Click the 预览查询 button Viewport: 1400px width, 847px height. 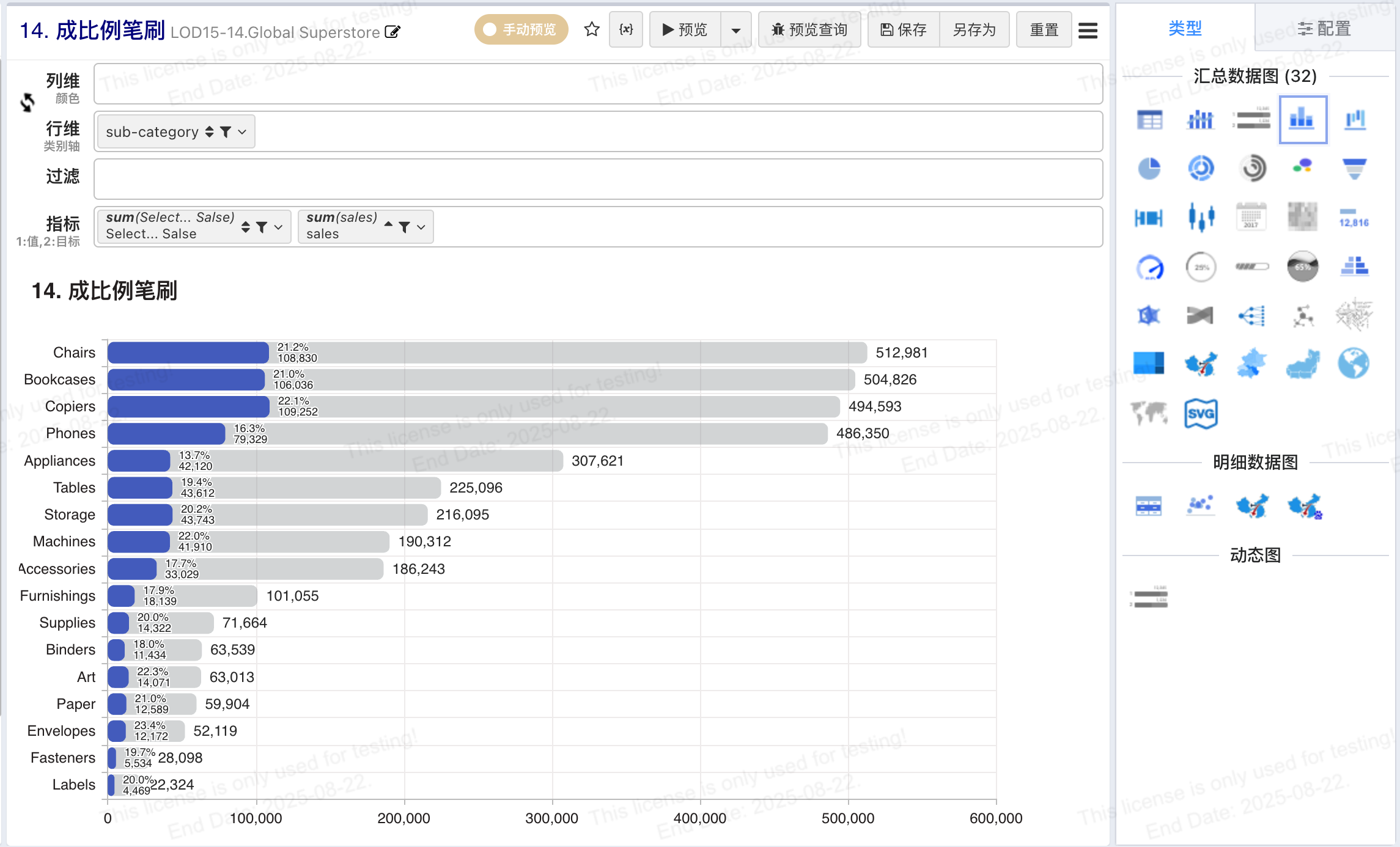tap(809, 29)
